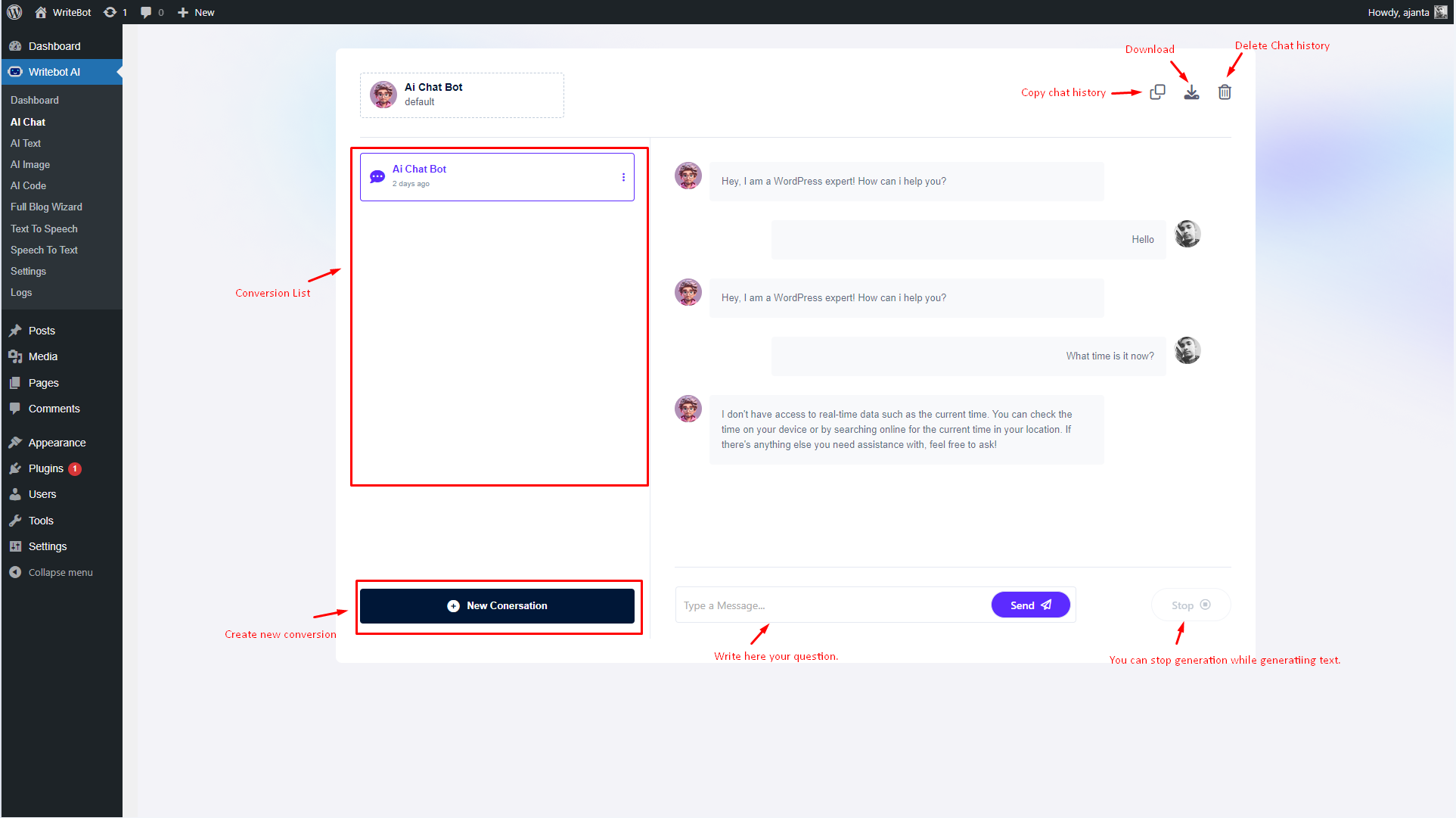Select AI Chat menu item in sidebar
This screenshot has width=1456, height=818.
27,122
